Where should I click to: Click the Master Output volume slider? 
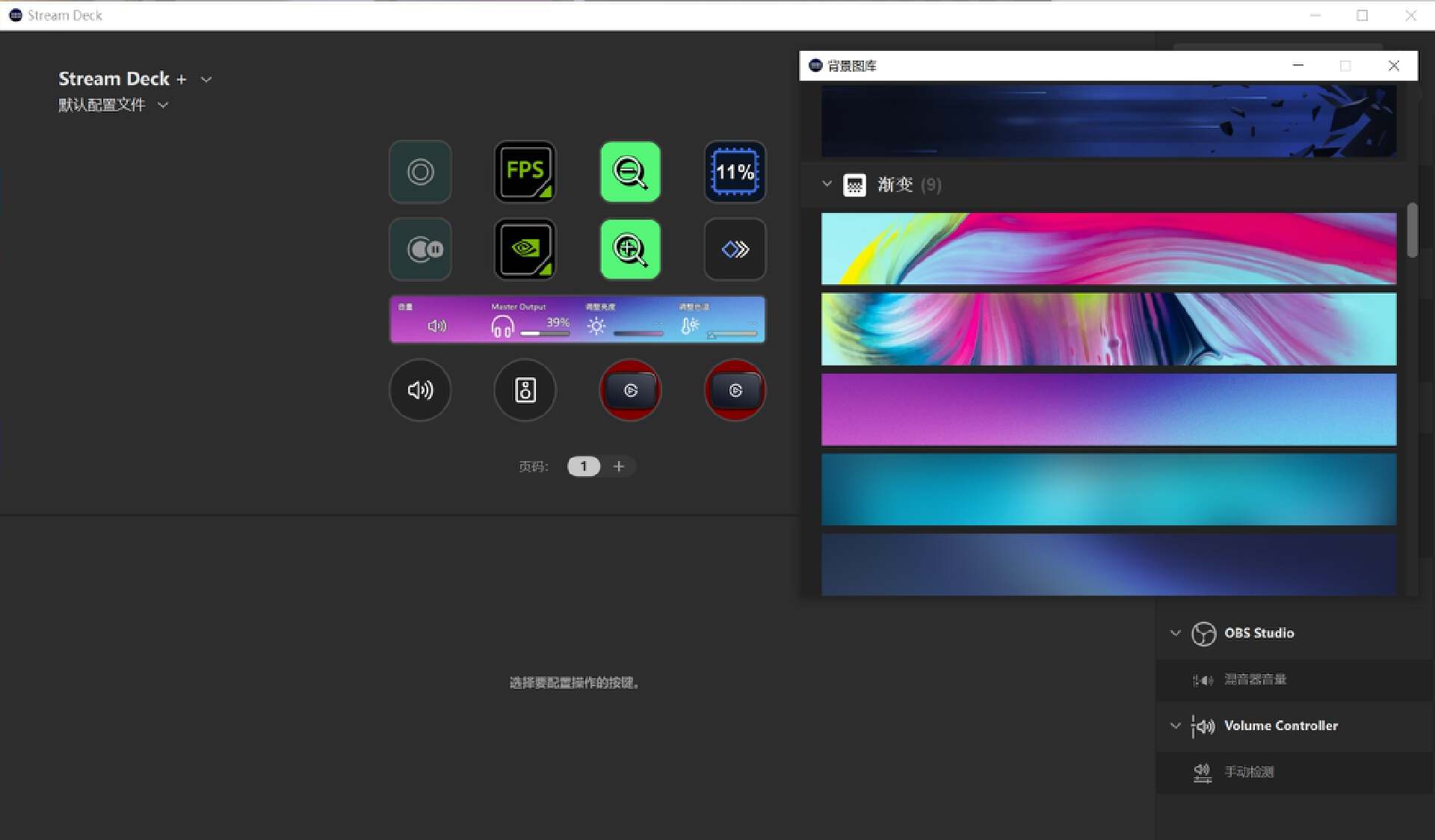(546, 334)
